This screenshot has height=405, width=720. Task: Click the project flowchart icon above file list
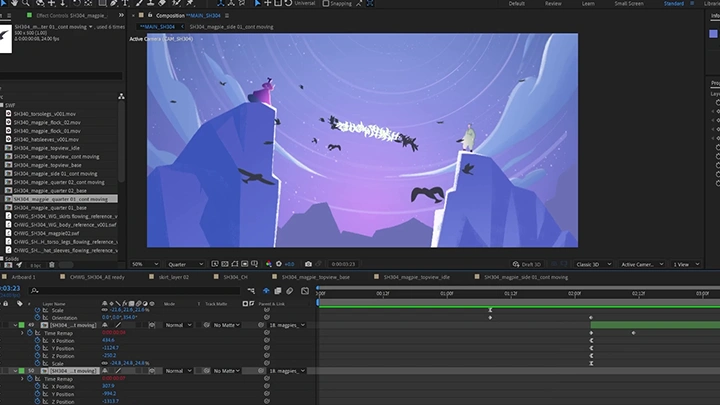[121, 96]
